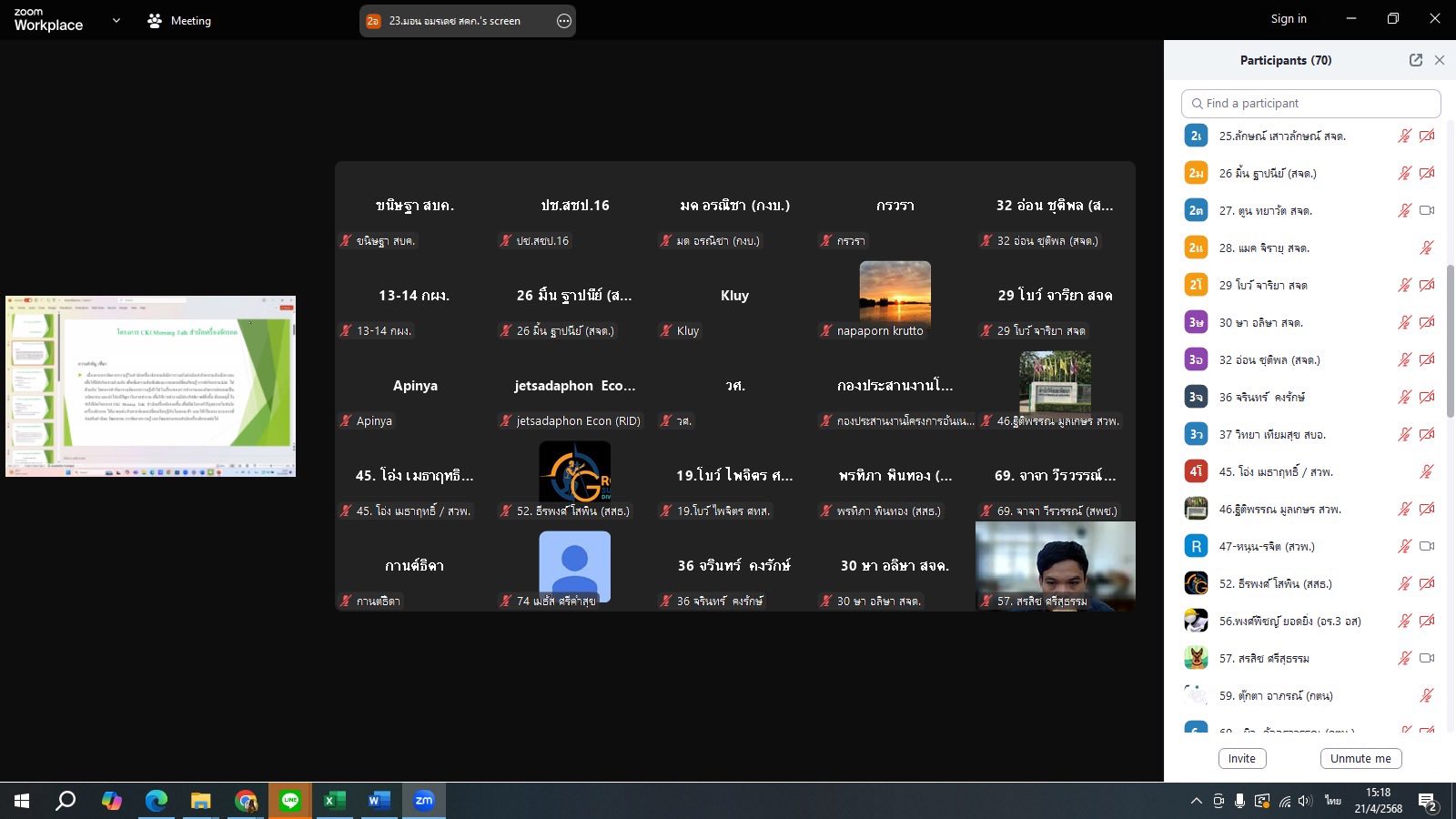The image size is (1456, 819).
Task: Click Sign in link
Action: click(1288, 19)
